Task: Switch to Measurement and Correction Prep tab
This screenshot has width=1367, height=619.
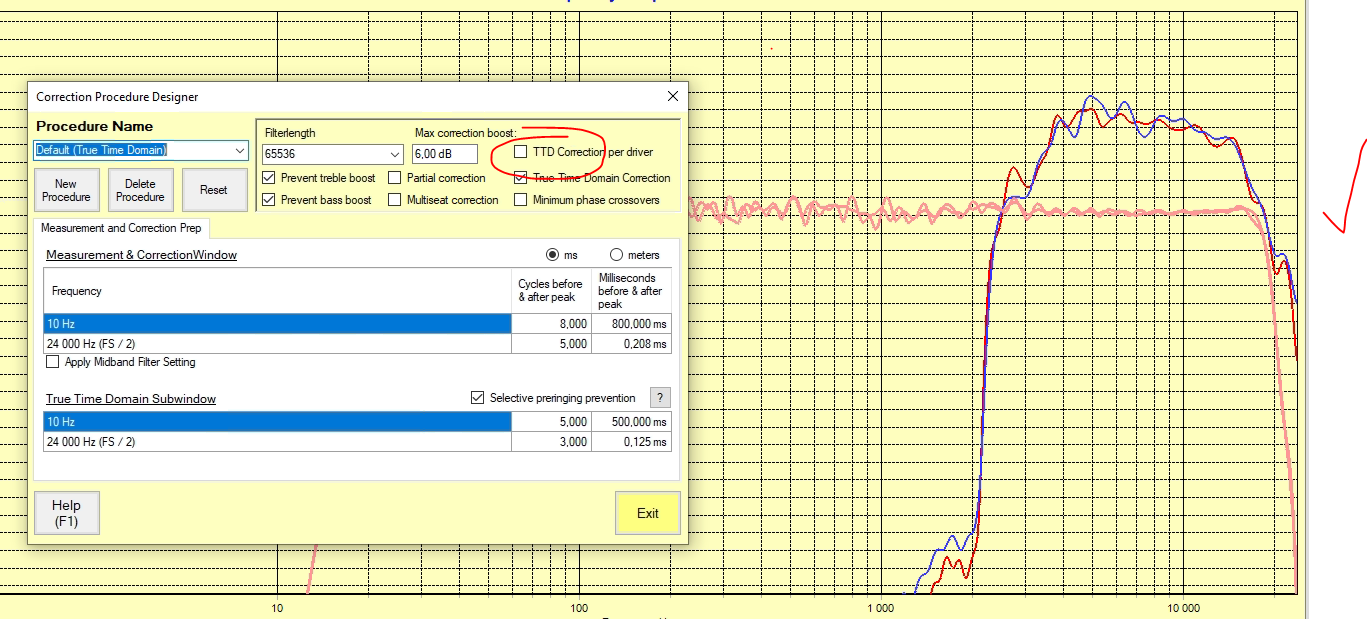Action: (121, 228)
